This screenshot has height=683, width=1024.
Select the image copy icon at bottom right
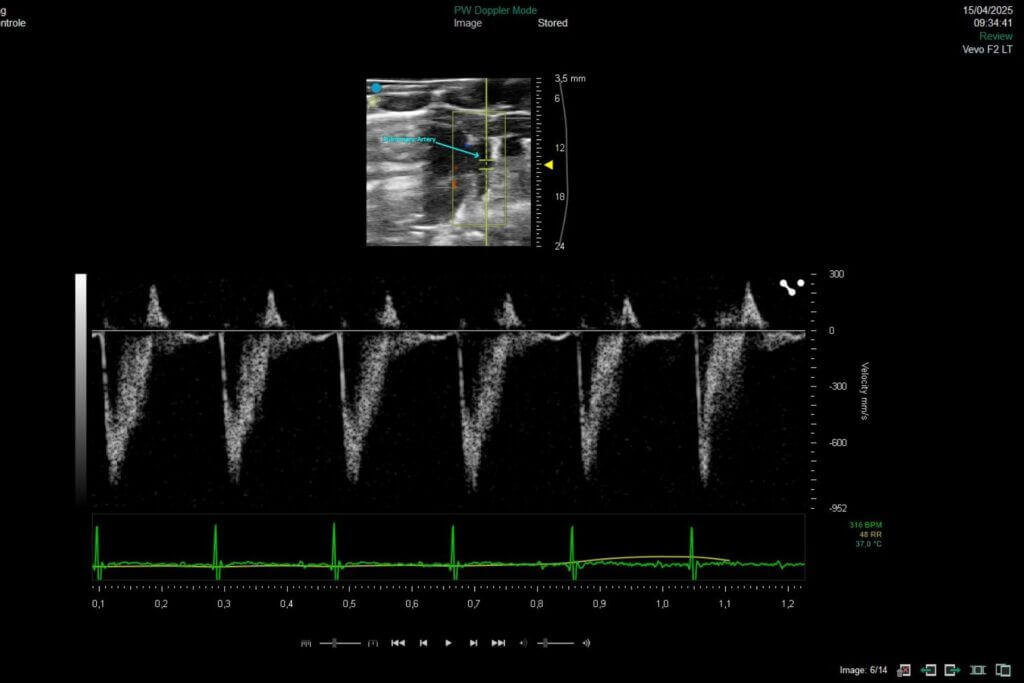[1002, 669]
